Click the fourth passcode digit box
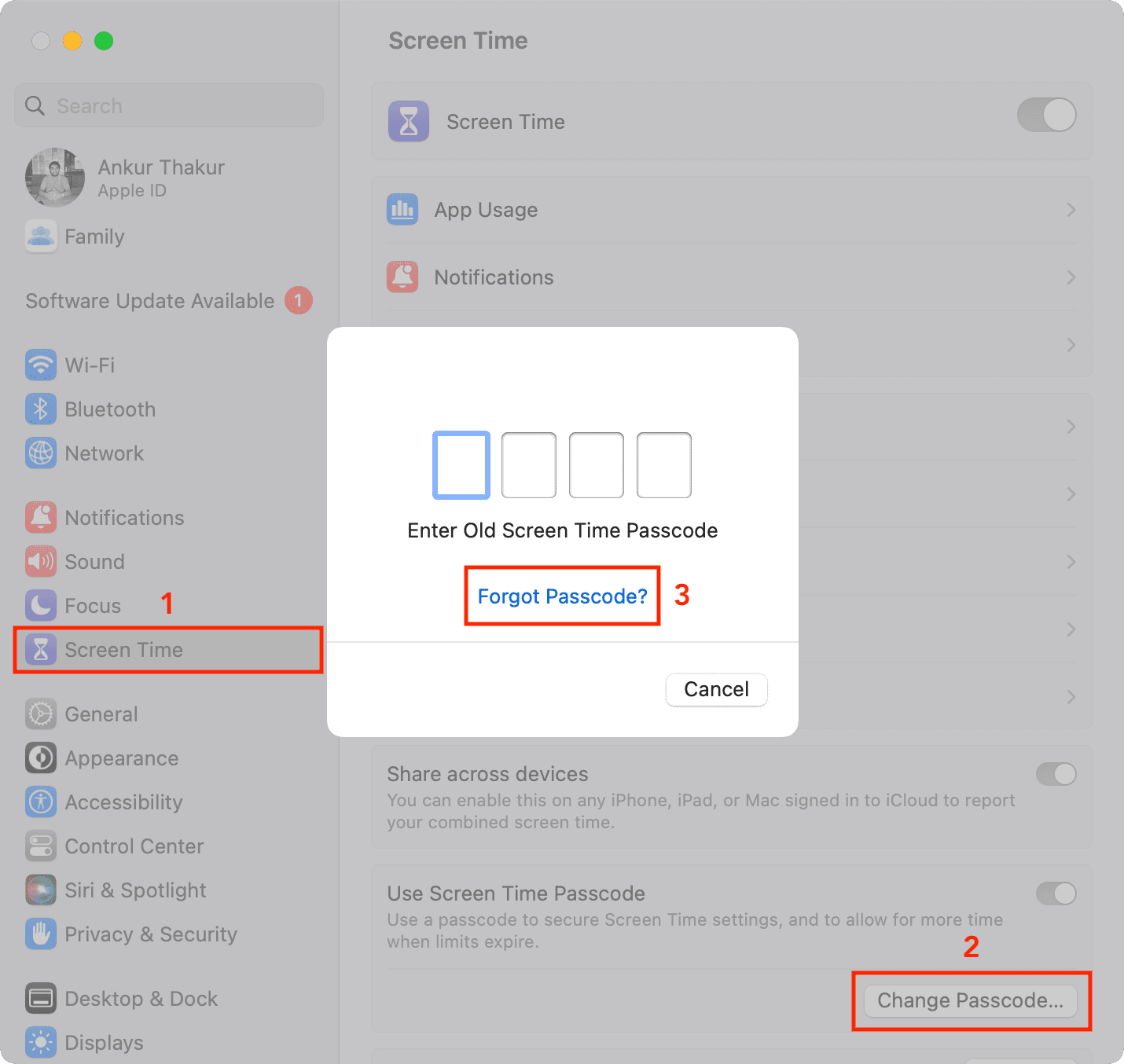 (664, 465)
